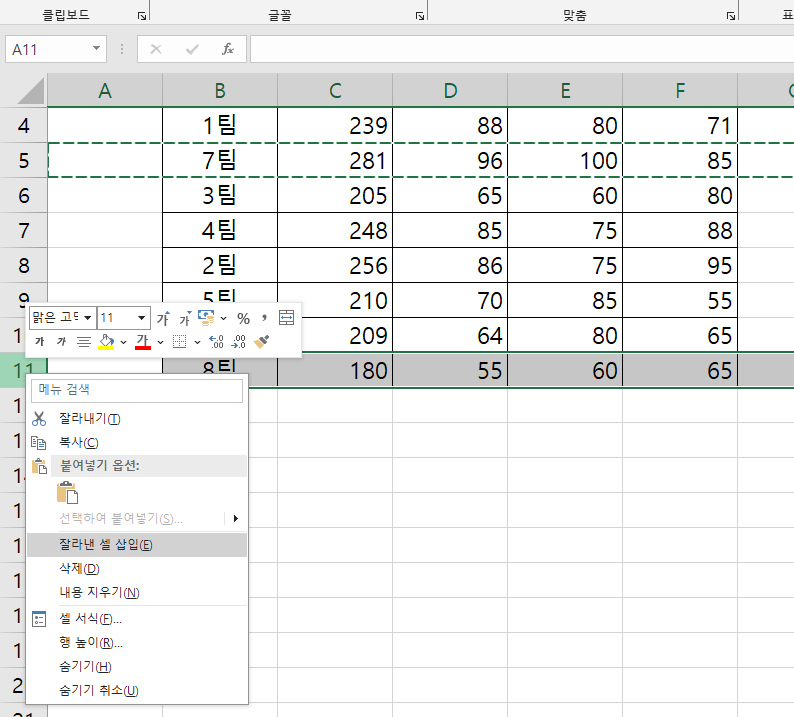Toggle bold in the mini toolbar
The image size is (794, 717).
click(x=39, y=342)
